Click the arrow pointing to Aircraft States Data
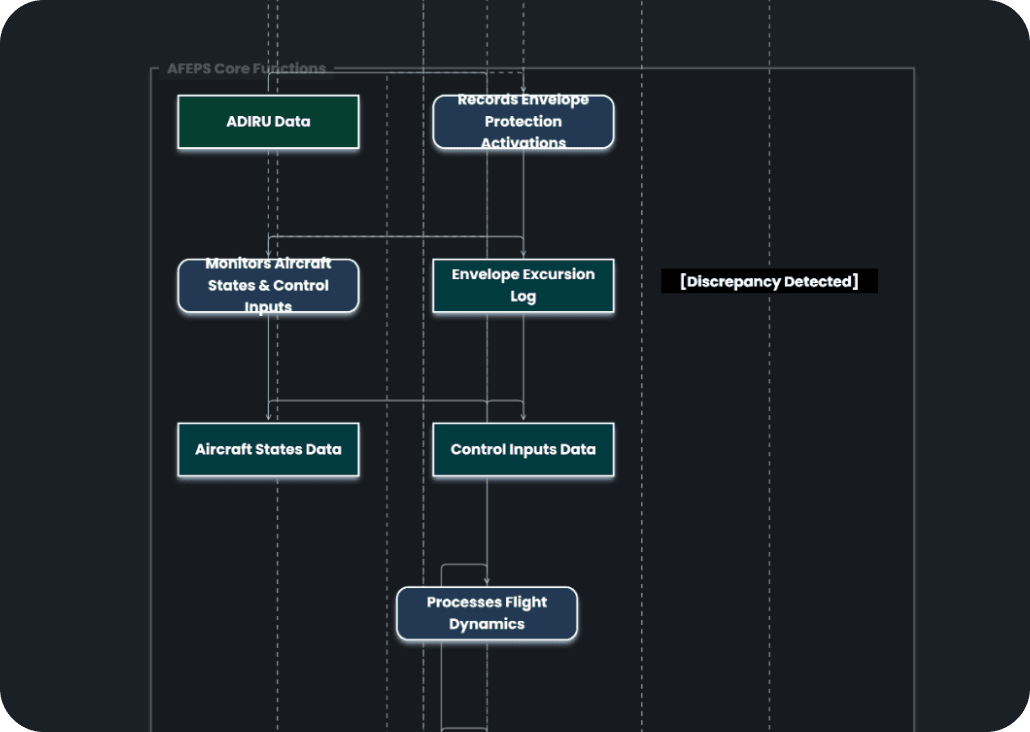 pos(268,410)
